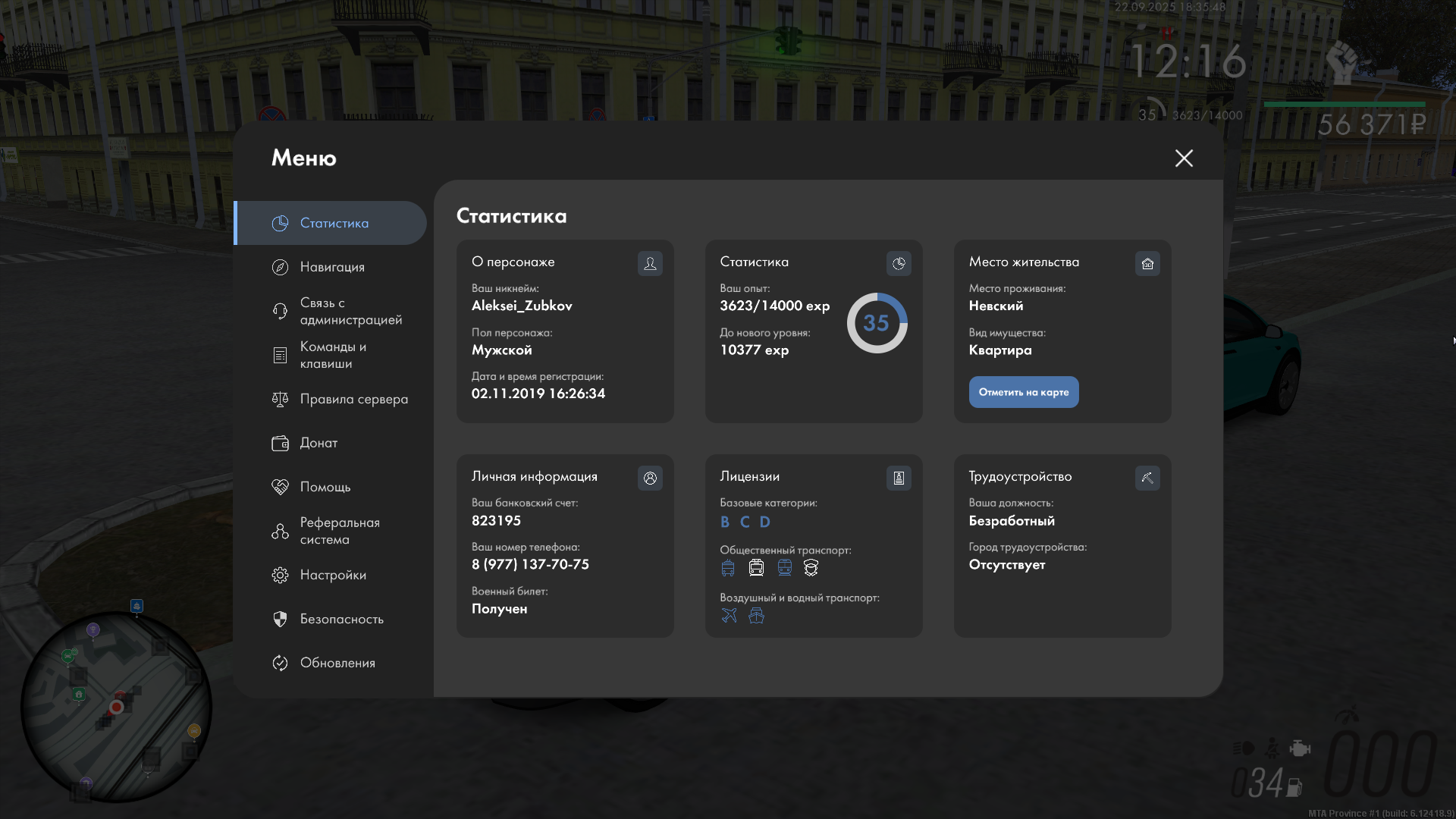Image resolution: width=1456 pixels, height=819 pixels.
Task: Select Настройки in the sidebar
Action: (333, 575)
